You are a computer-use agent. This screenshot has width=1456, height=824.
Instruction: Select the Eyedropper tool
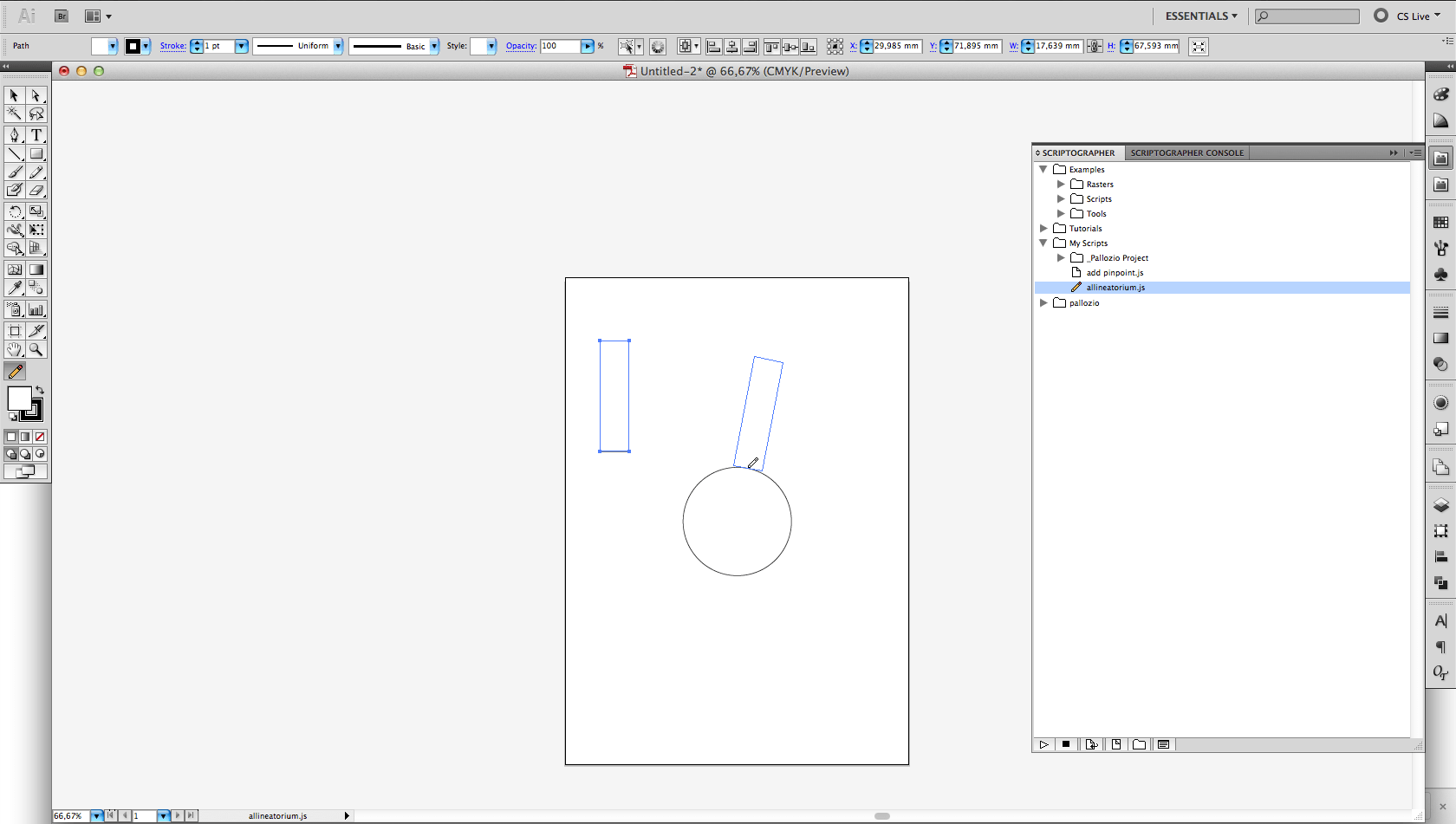pos(15,288)
